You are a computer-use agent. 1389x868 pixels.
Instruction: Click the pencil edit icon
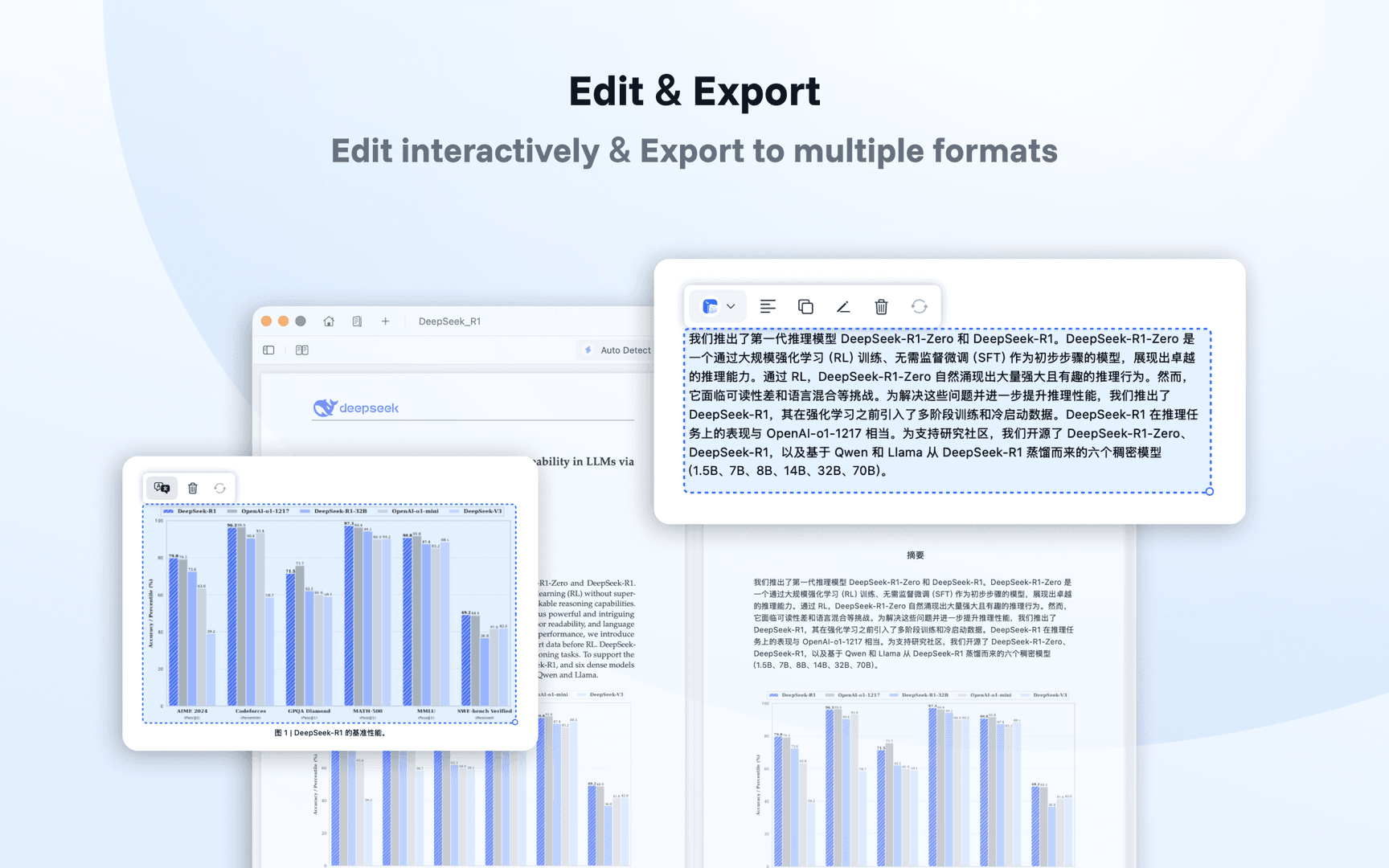tap(843, 306)
